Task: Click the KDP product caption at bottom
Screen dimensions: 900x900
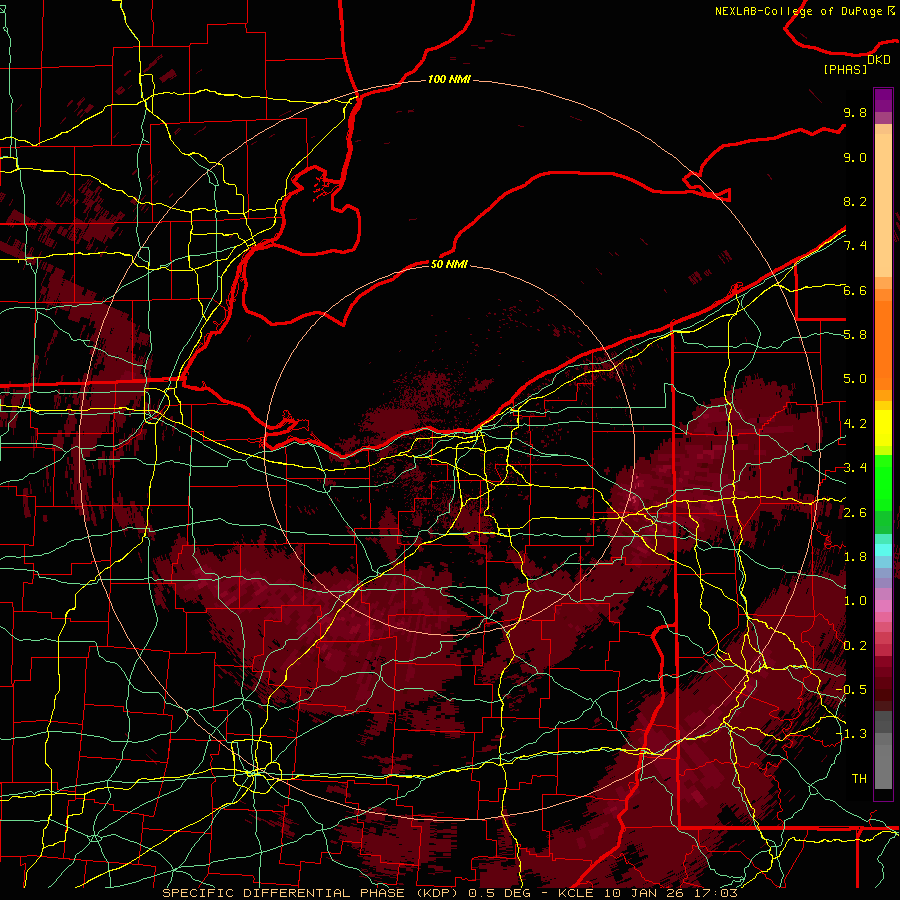Action: (449, 893)
